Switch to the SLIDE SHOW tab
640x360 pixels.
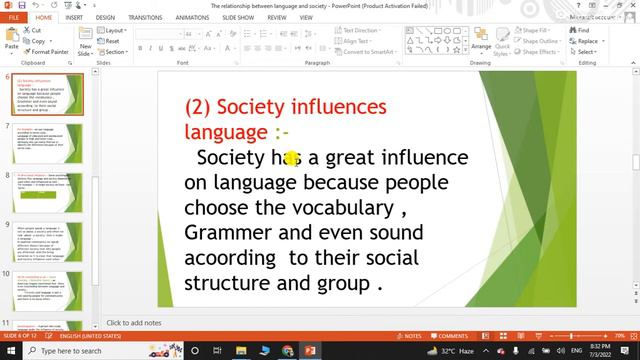point(238,18)
